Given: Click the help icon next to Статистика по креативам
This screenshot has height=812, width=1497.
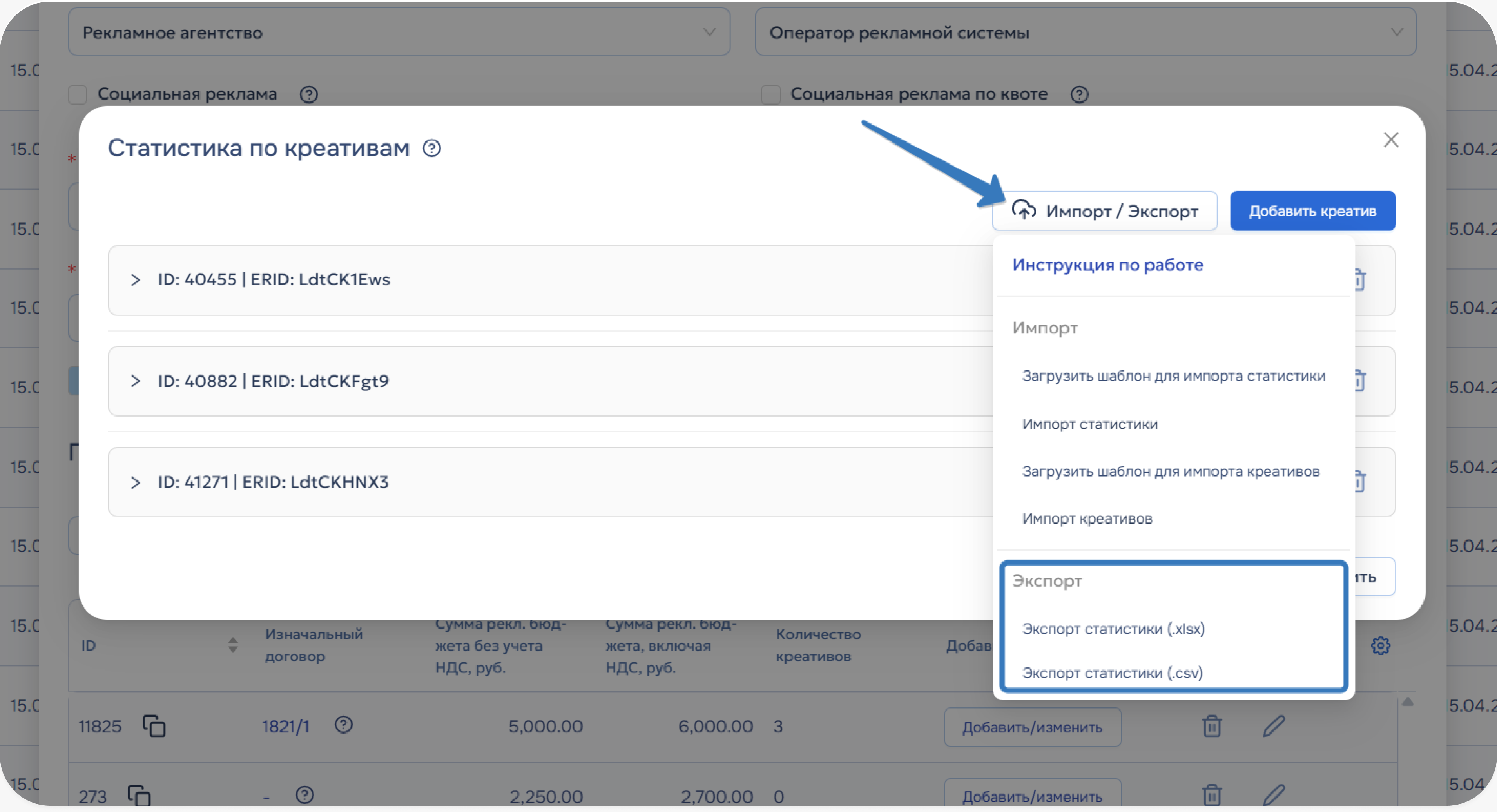Looking at the screenshot, I should pos(432,148).
